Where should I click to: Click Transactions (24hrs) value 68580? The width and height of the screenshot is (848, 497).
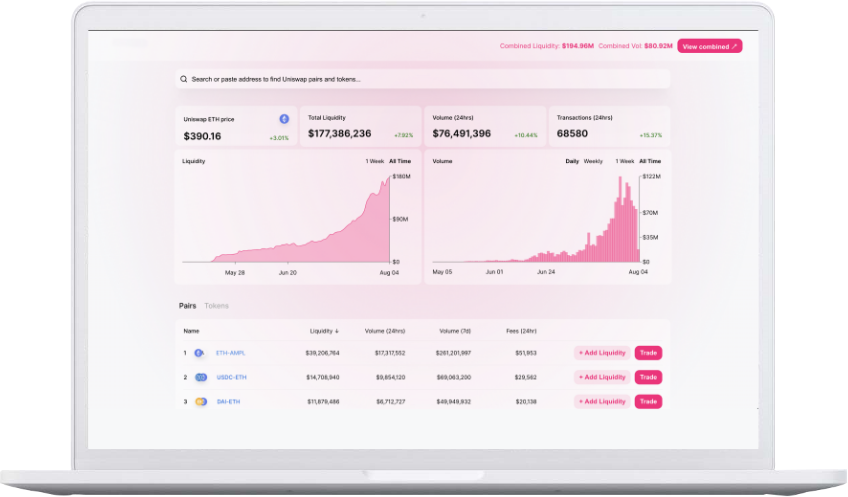572,134
